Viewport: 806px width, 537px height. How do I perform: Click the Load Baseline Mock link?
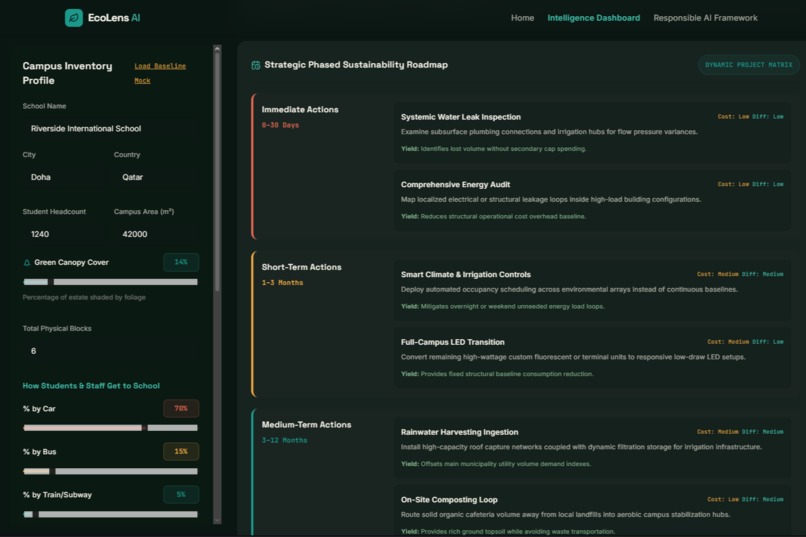point(160,73)
